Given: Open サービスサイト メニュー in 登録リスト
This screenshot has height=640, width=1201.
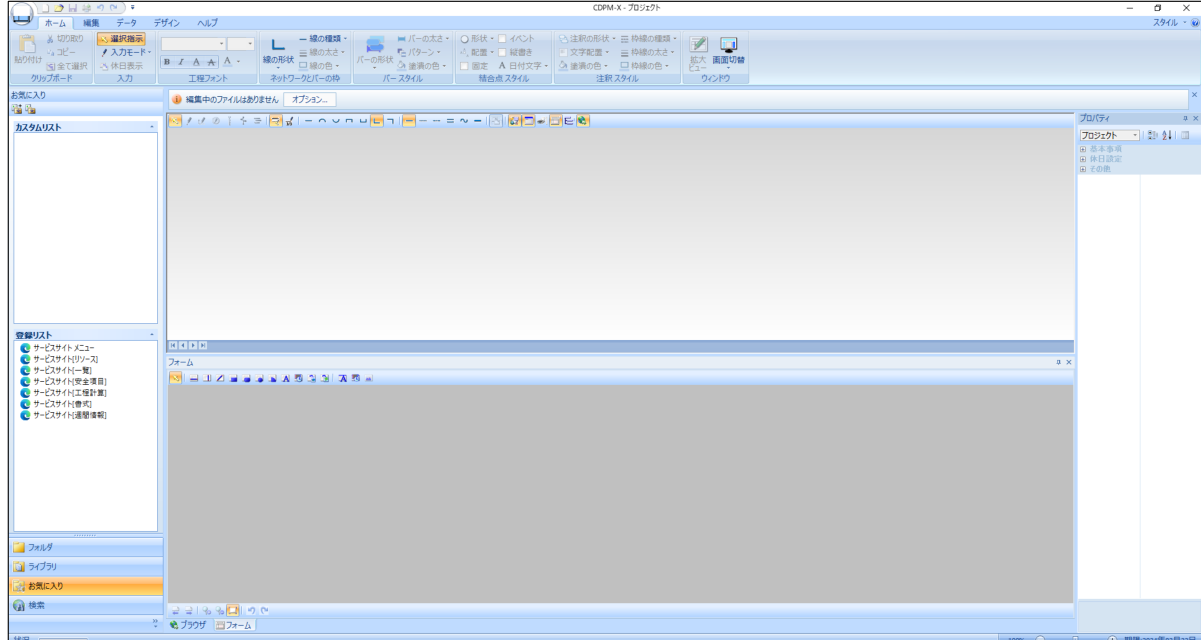Looking at the screenshot, I should click(x=59, y=347).
